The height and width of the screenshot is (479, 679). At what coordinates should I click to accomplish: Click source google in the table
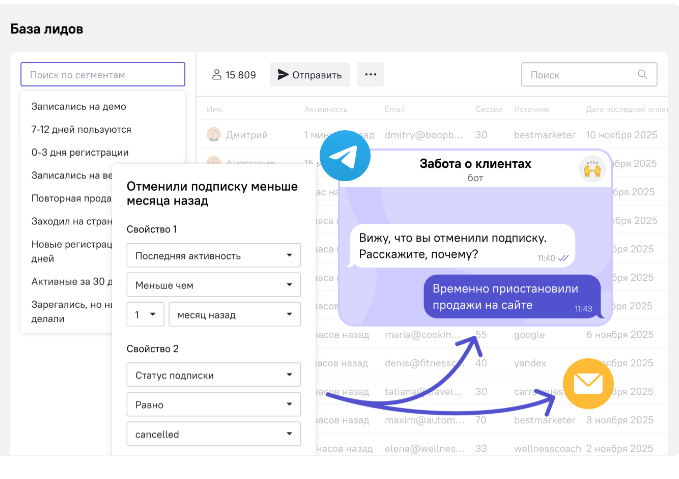(529, 334)
